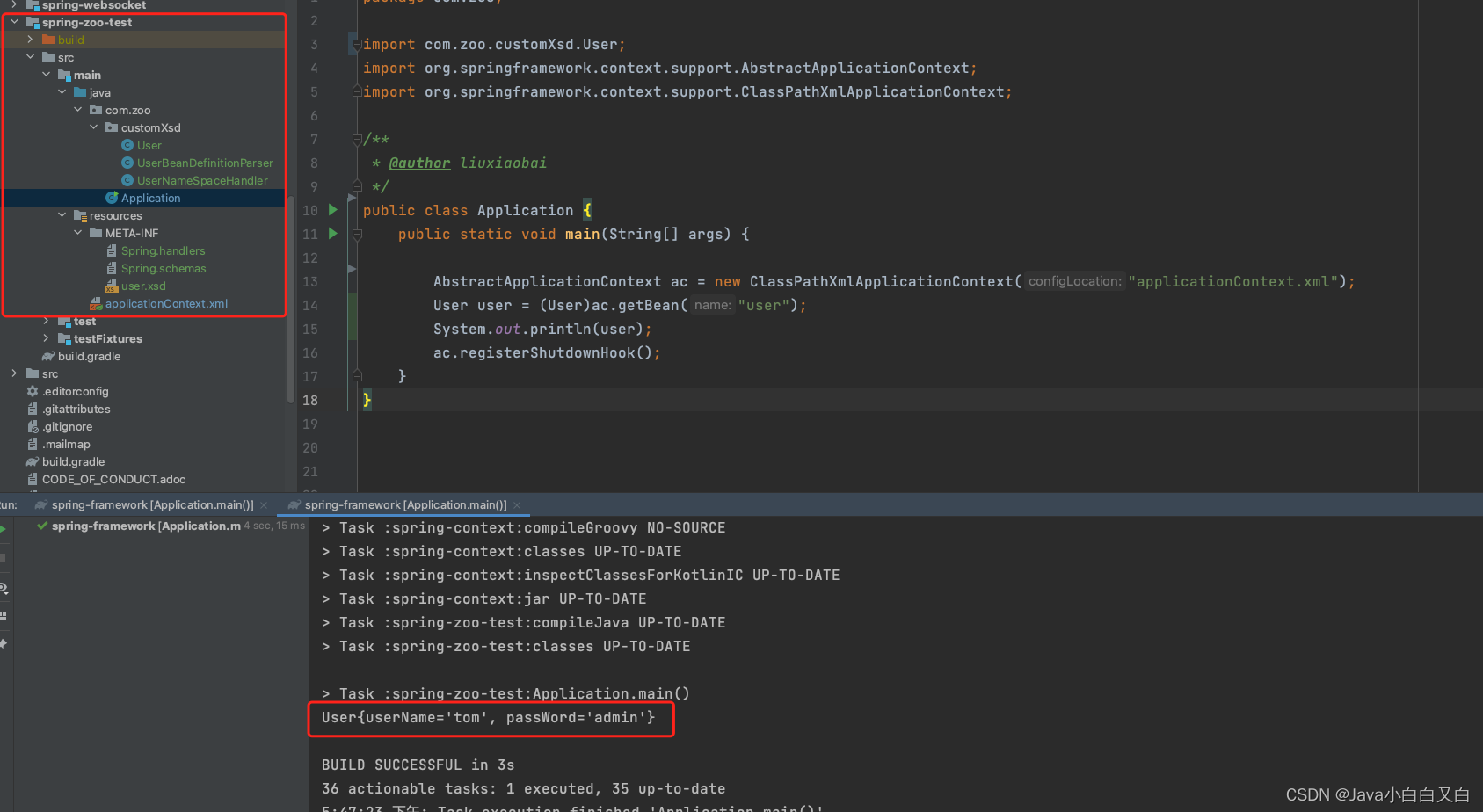
Task: Pin the Run tool window using the pin icon
Action: [x=4, y=643]
